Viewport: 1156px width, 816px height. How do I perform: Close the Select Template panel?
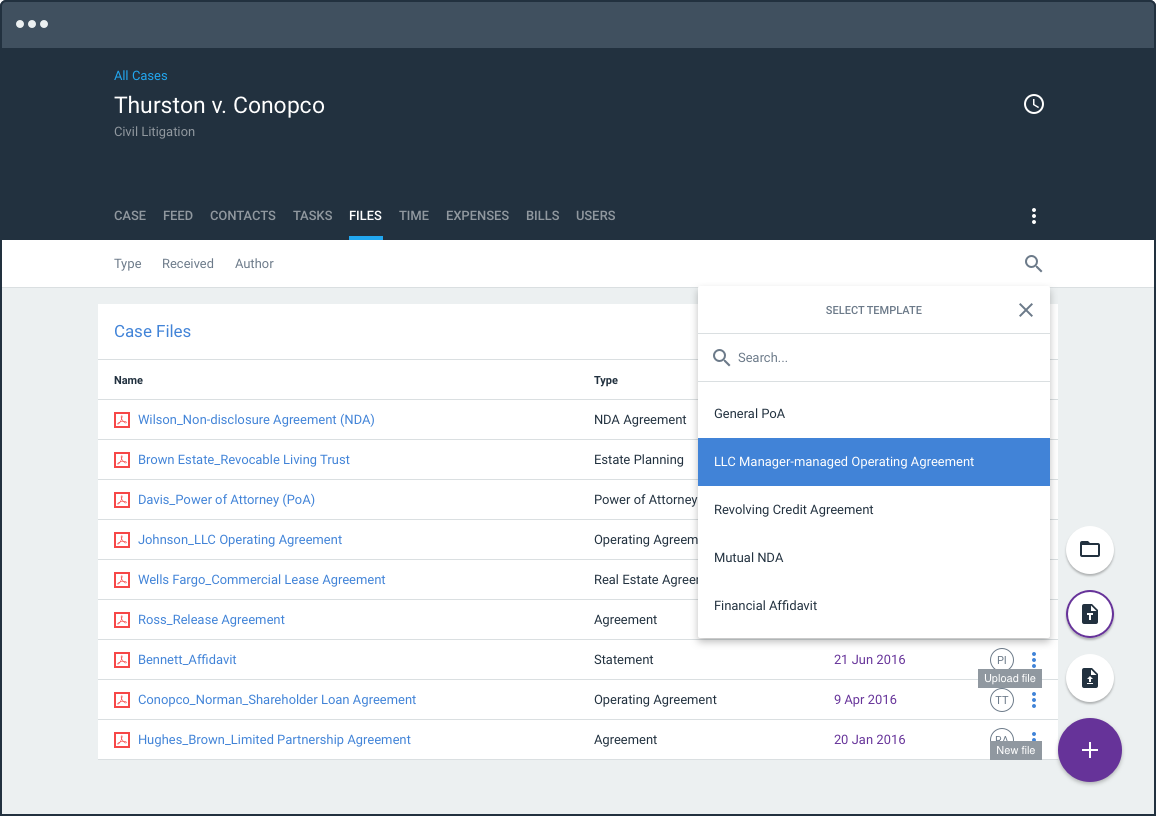[1026, 310]
